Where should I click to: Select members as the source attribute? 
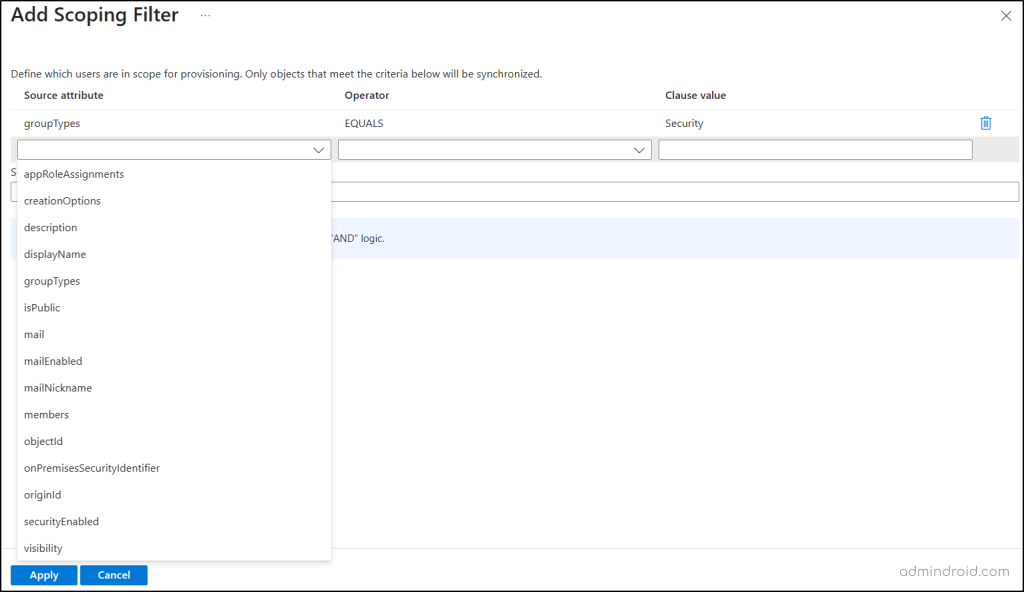46,414
